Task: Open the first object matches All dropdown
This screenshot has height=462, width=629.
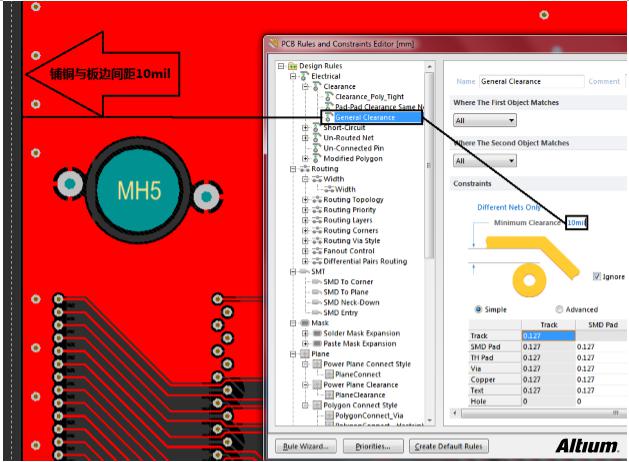Action: [x=484, y=120]
